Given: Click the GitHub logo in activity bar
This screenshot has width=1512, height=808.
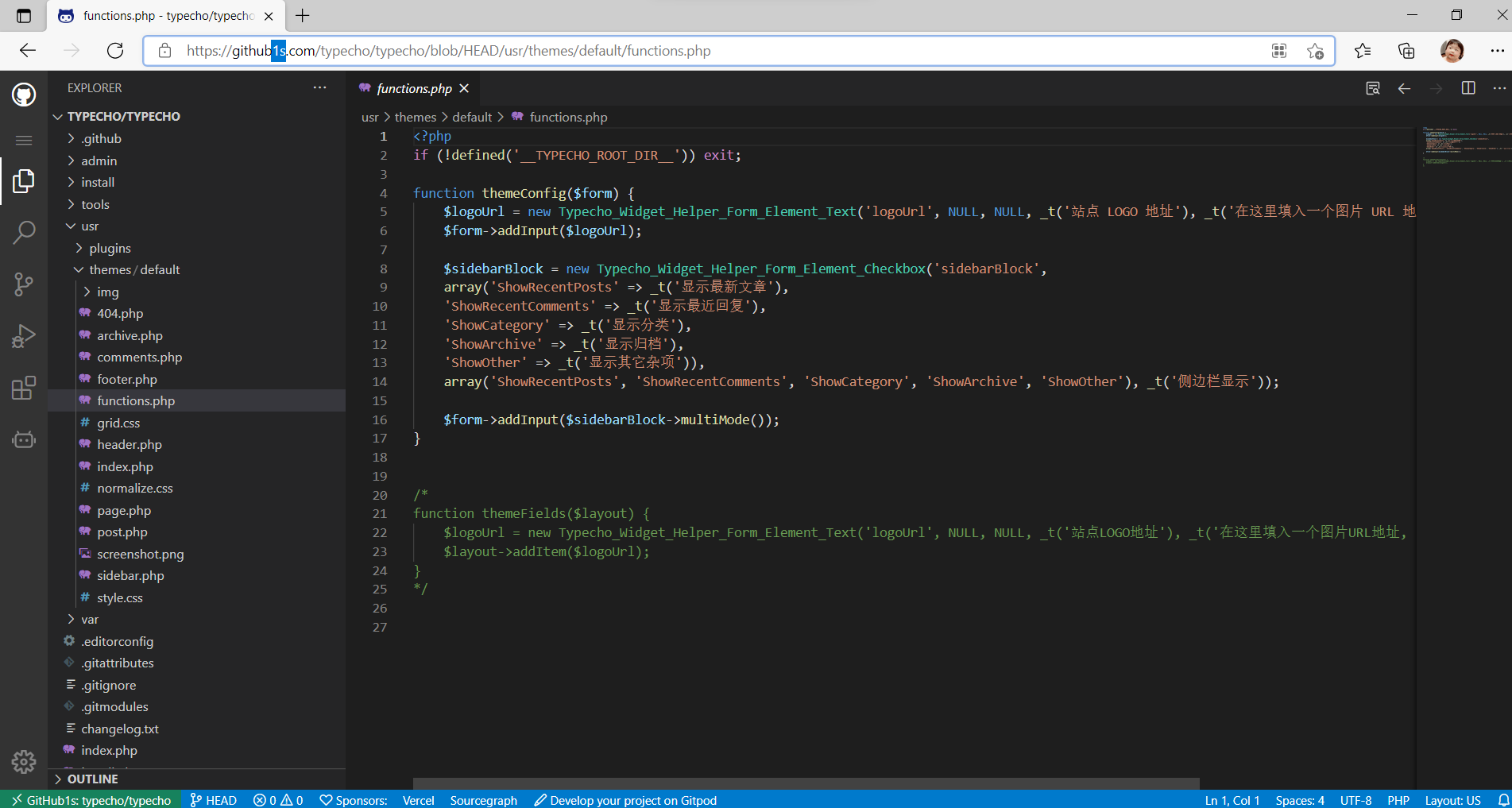Looking at the screenshot, I should (24, 95).
